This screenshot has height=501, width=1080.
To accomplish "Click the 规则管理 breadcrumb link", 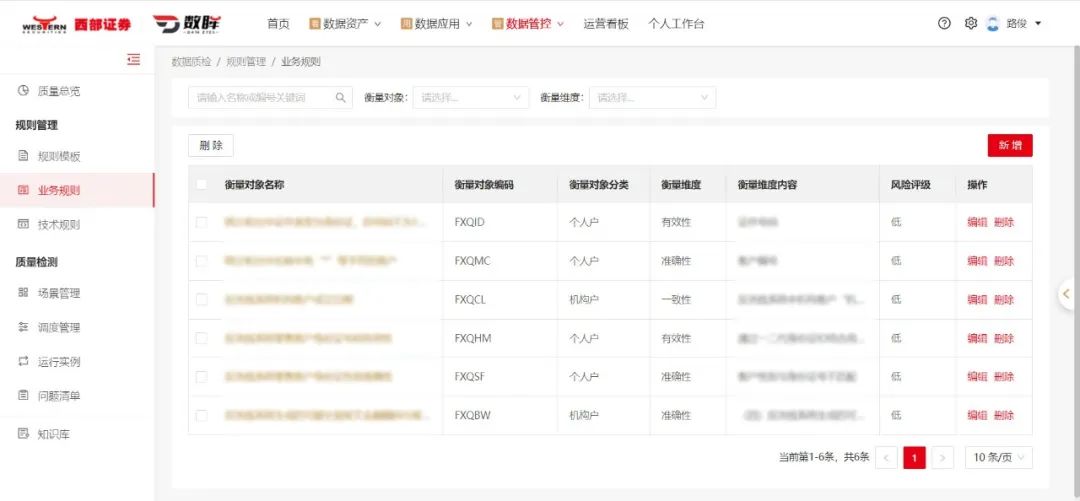I will [246, 61].
